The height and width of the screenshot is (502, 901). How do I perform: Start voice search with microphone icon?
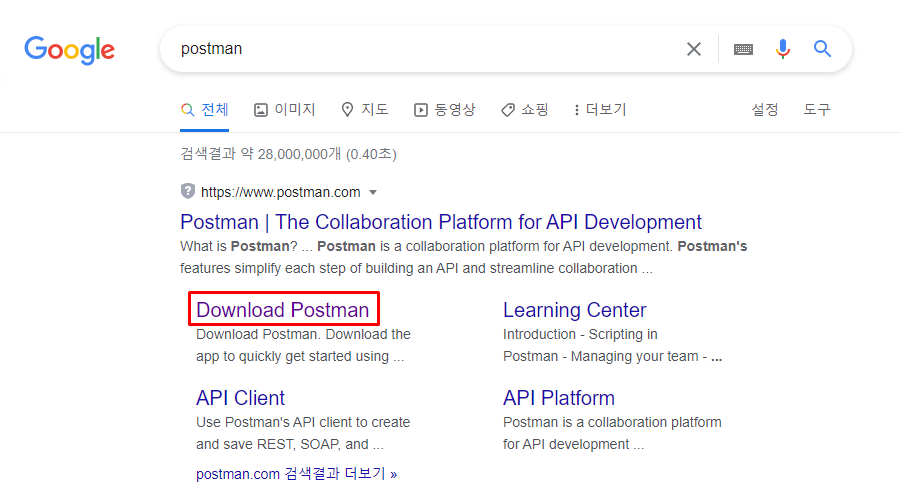click(x=783, y=49)
